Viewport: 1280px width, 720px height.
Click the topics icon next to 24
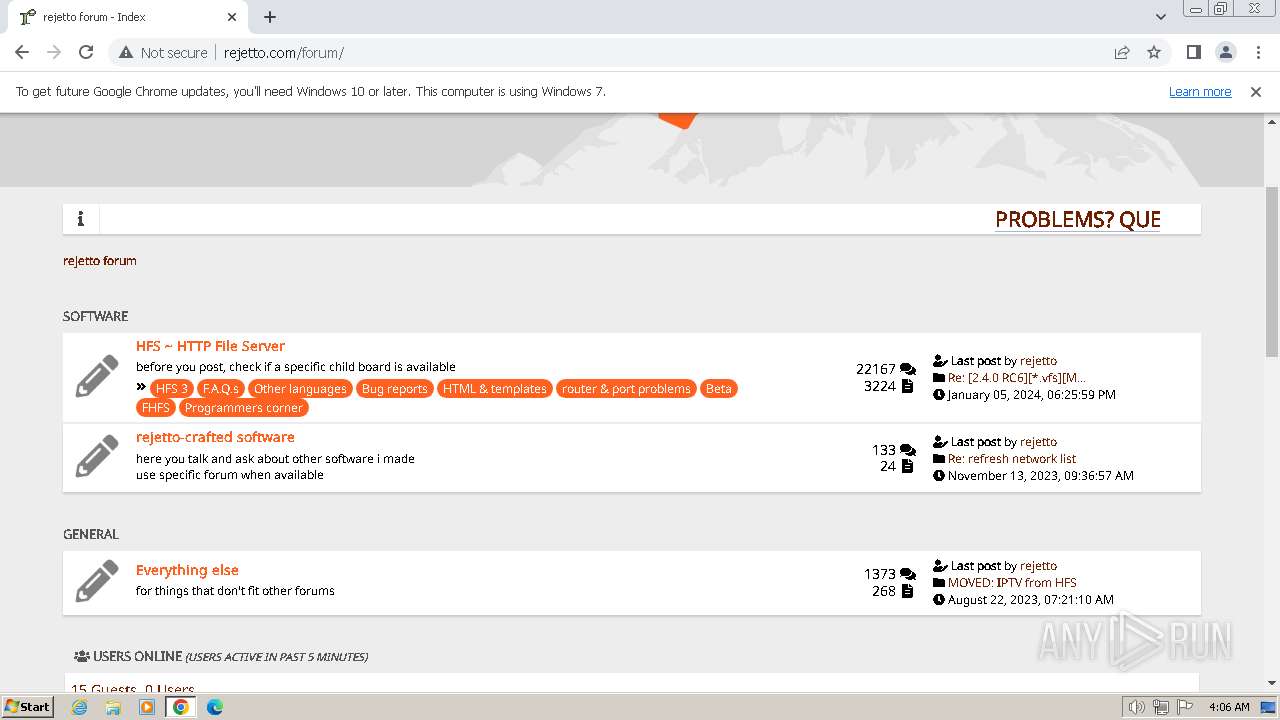pyautogui.click(x=907, y=466)
